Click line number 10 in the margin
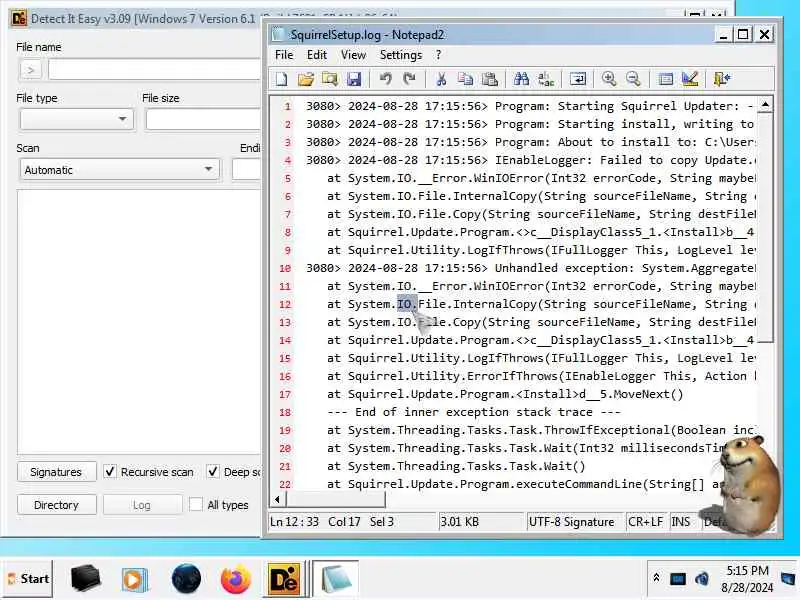The image size is (800, 600). [x=285, y=268]
